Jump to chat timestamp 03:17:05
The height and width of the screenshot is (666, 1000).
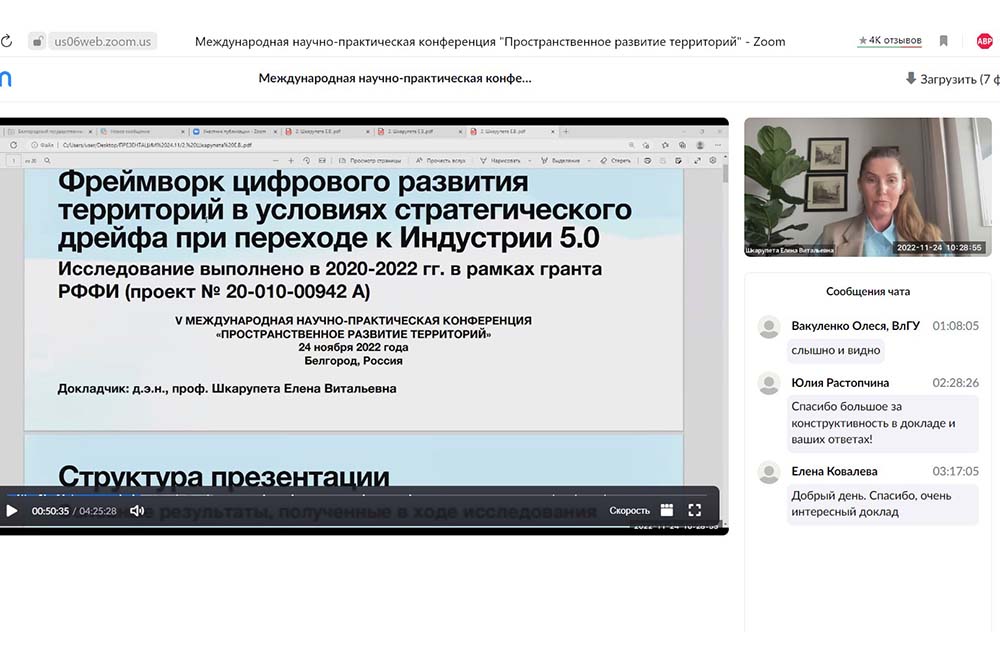click(955, 471)
